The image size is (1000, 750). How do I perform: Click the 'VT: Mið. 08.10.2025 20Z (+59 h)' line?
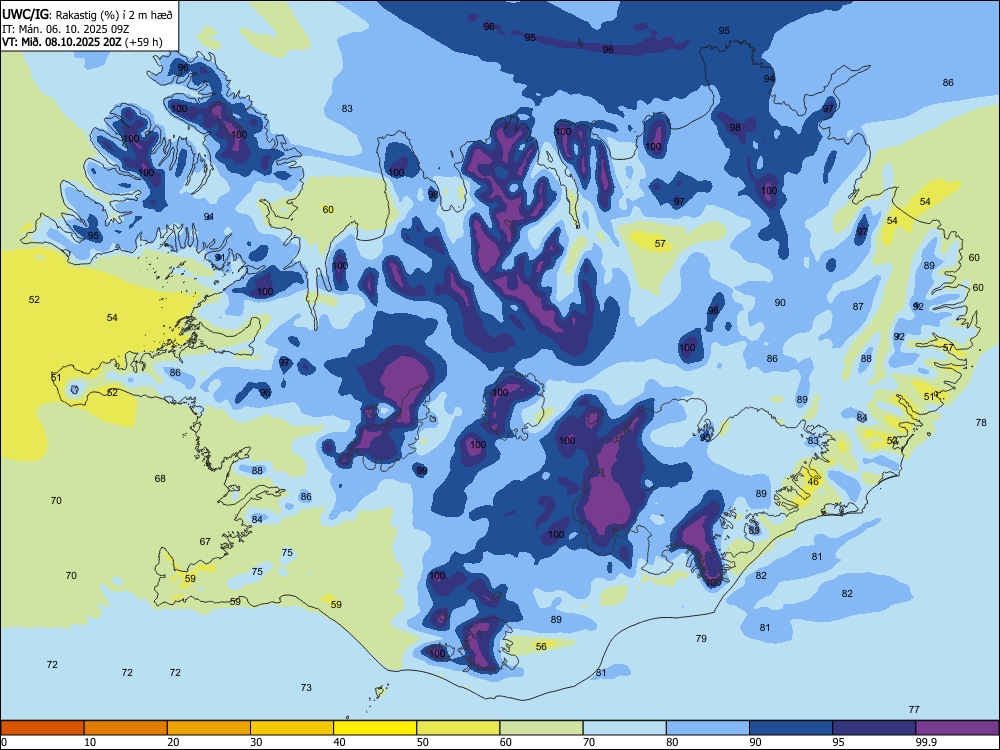pyautogui.click(x=82, y=42)
